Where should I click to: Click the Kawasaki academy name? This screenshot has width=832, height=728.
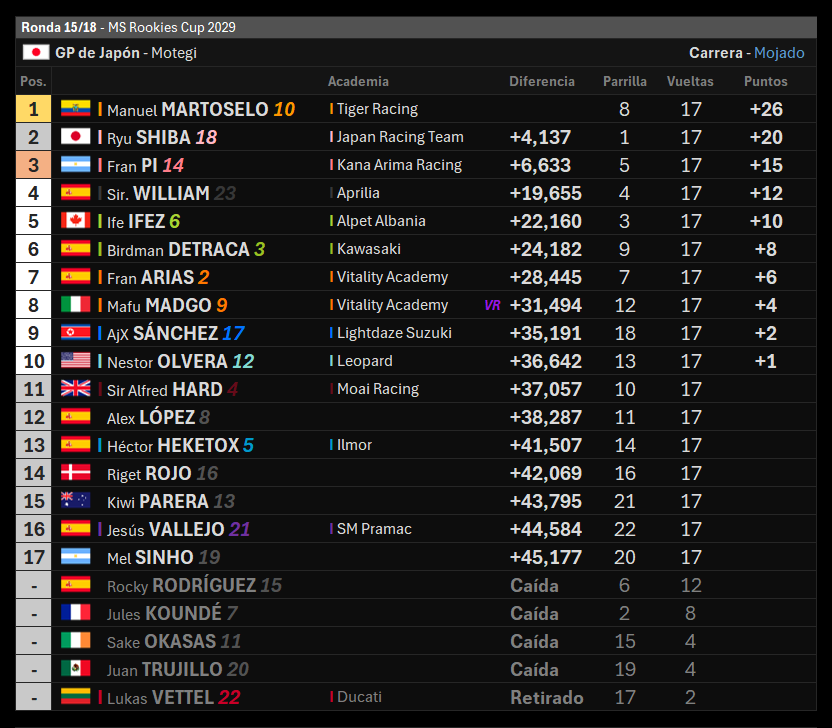click(x=369, y=249)
